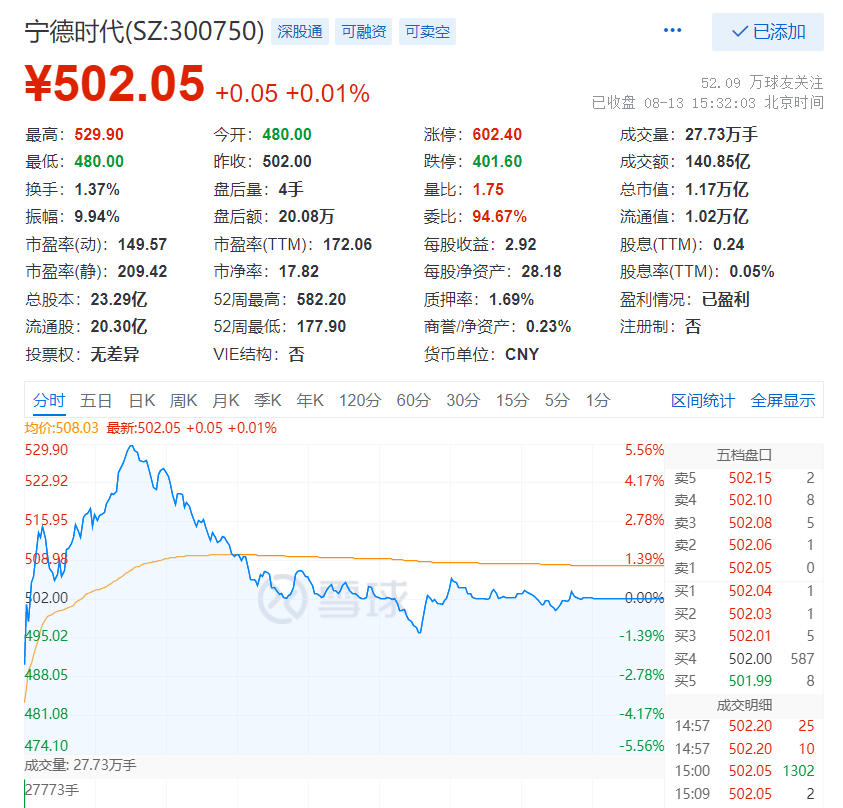Switch to the 120分 interval tab
The width and height of the screenshot is (843, 808).
360,401
